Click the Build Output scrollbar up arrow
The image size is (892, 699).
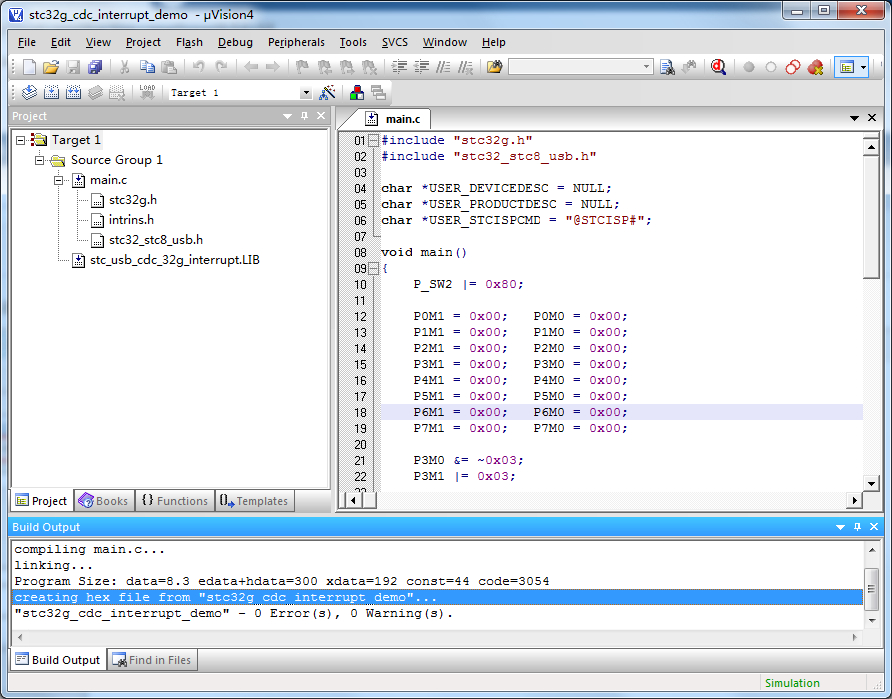pyautogui.click(x=872, y=550)
